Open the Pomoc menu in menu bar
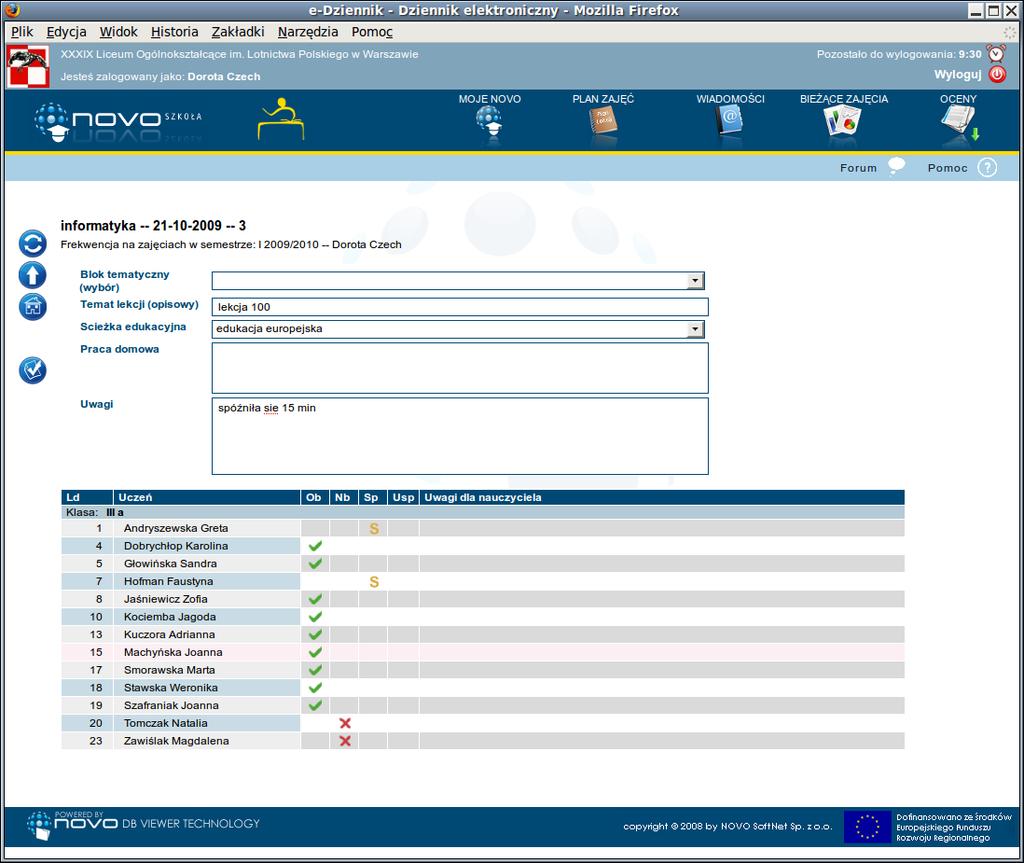Viewport: 1024px width, 863px height. [372, 32]
